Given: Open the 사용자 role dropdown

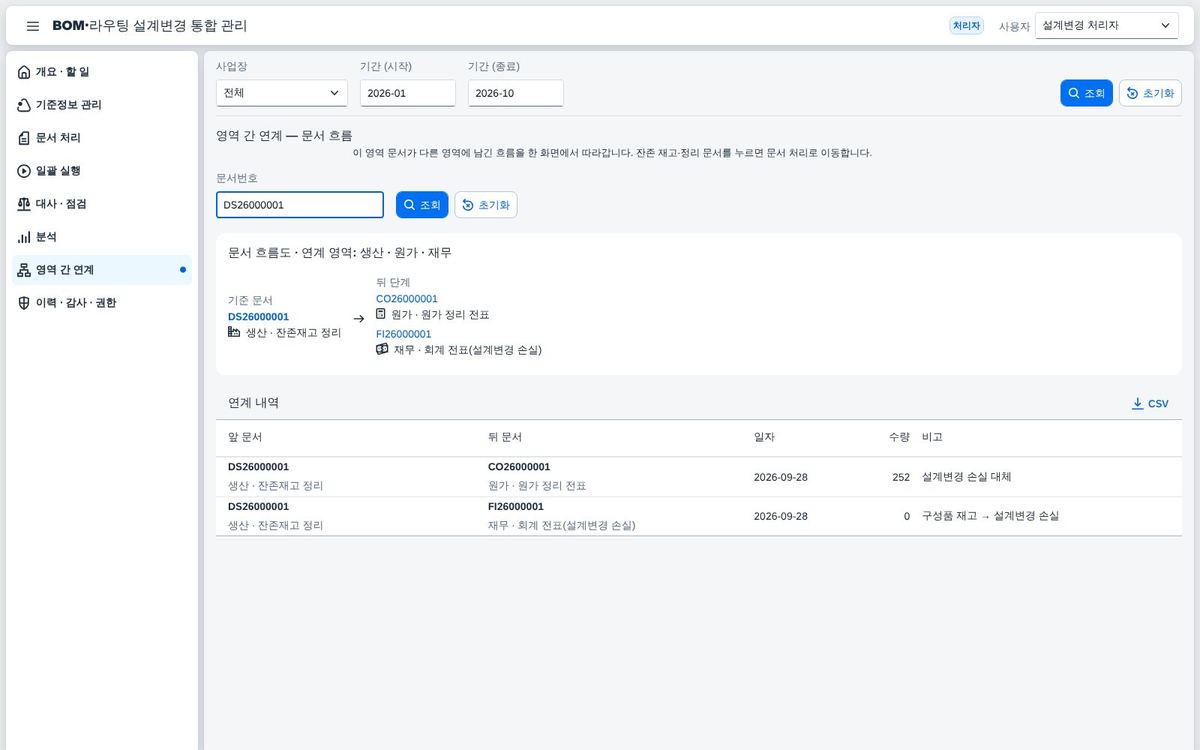Looking at the screenshot, I should [1107, 26].
